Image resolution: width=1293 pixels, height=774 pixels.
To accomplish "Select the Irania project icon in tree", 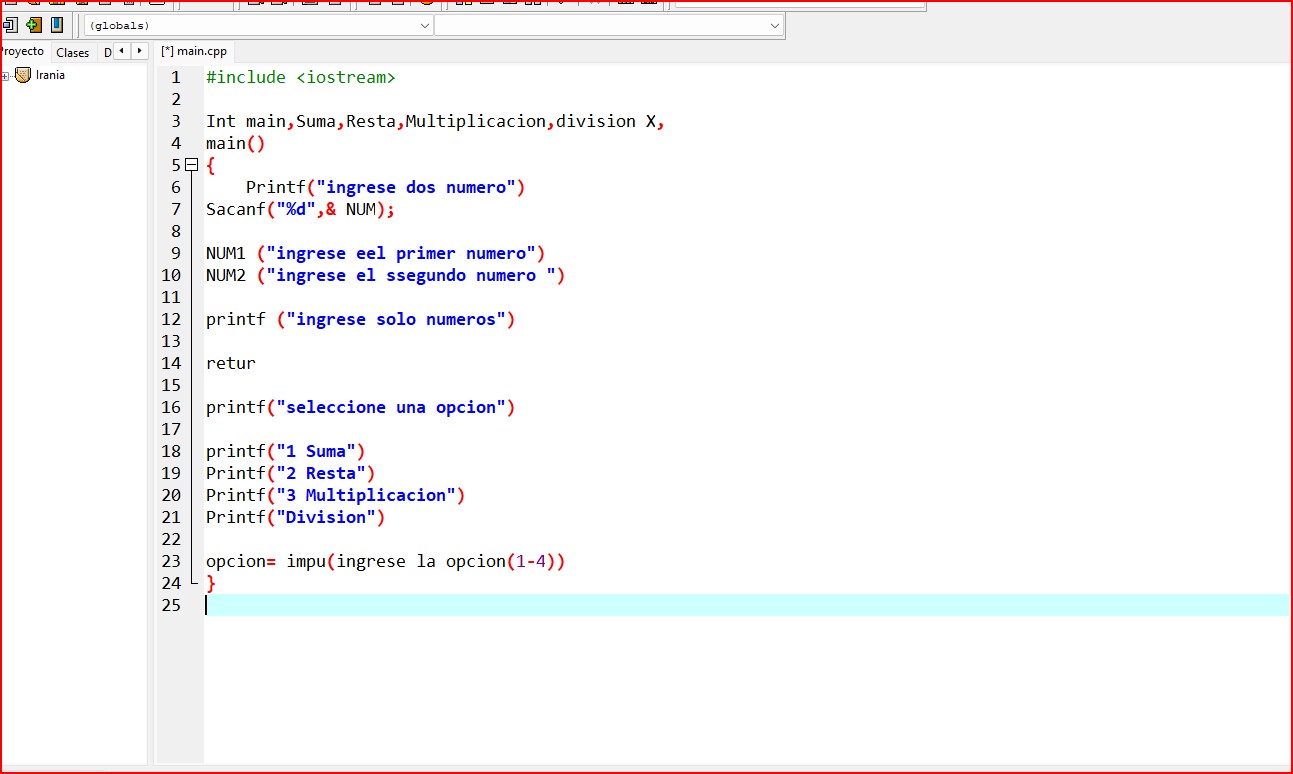I will [23, 75].
